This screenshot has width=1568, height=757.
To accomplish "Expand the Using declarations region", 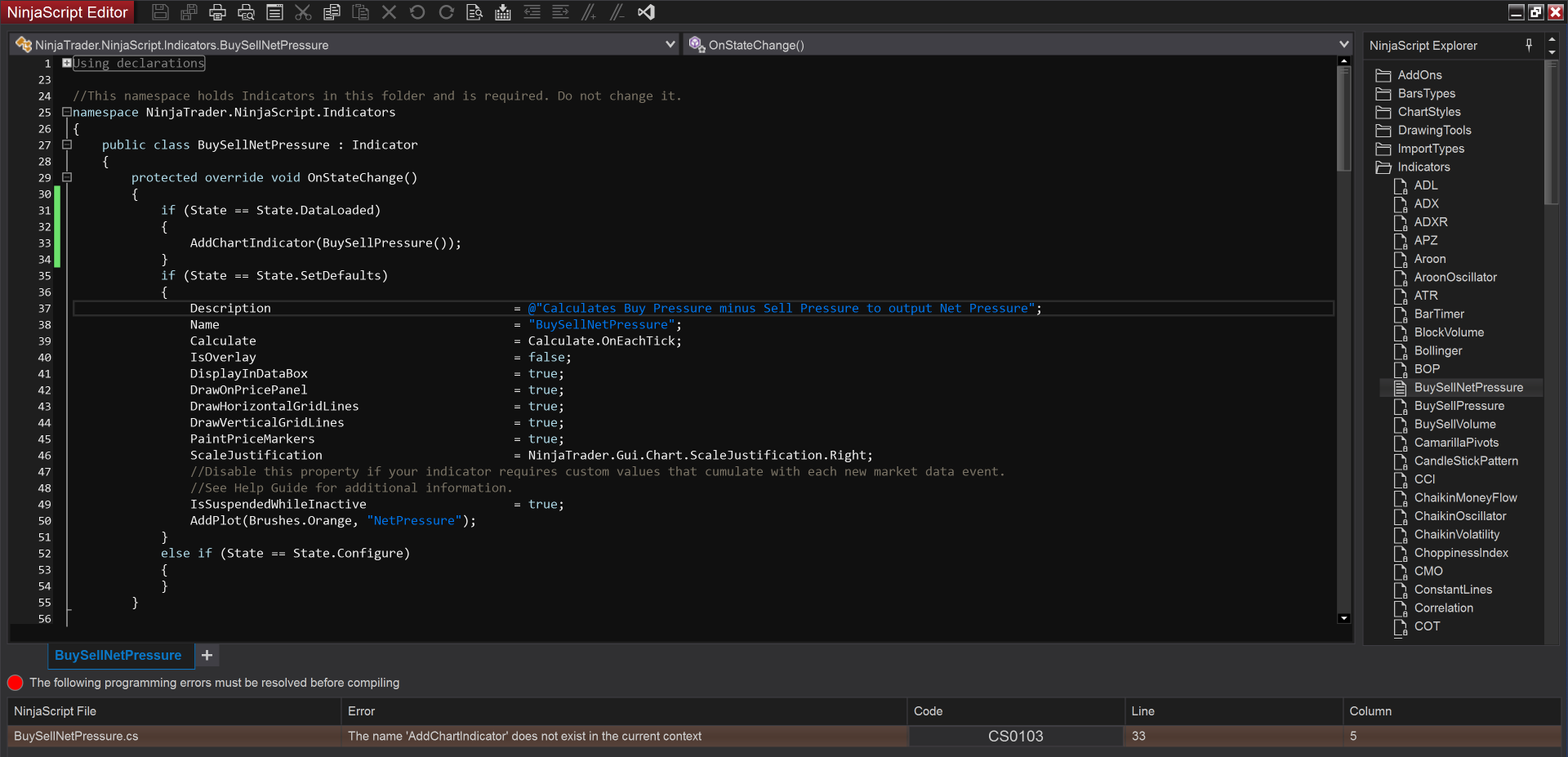I will click(x=67, y=63).
